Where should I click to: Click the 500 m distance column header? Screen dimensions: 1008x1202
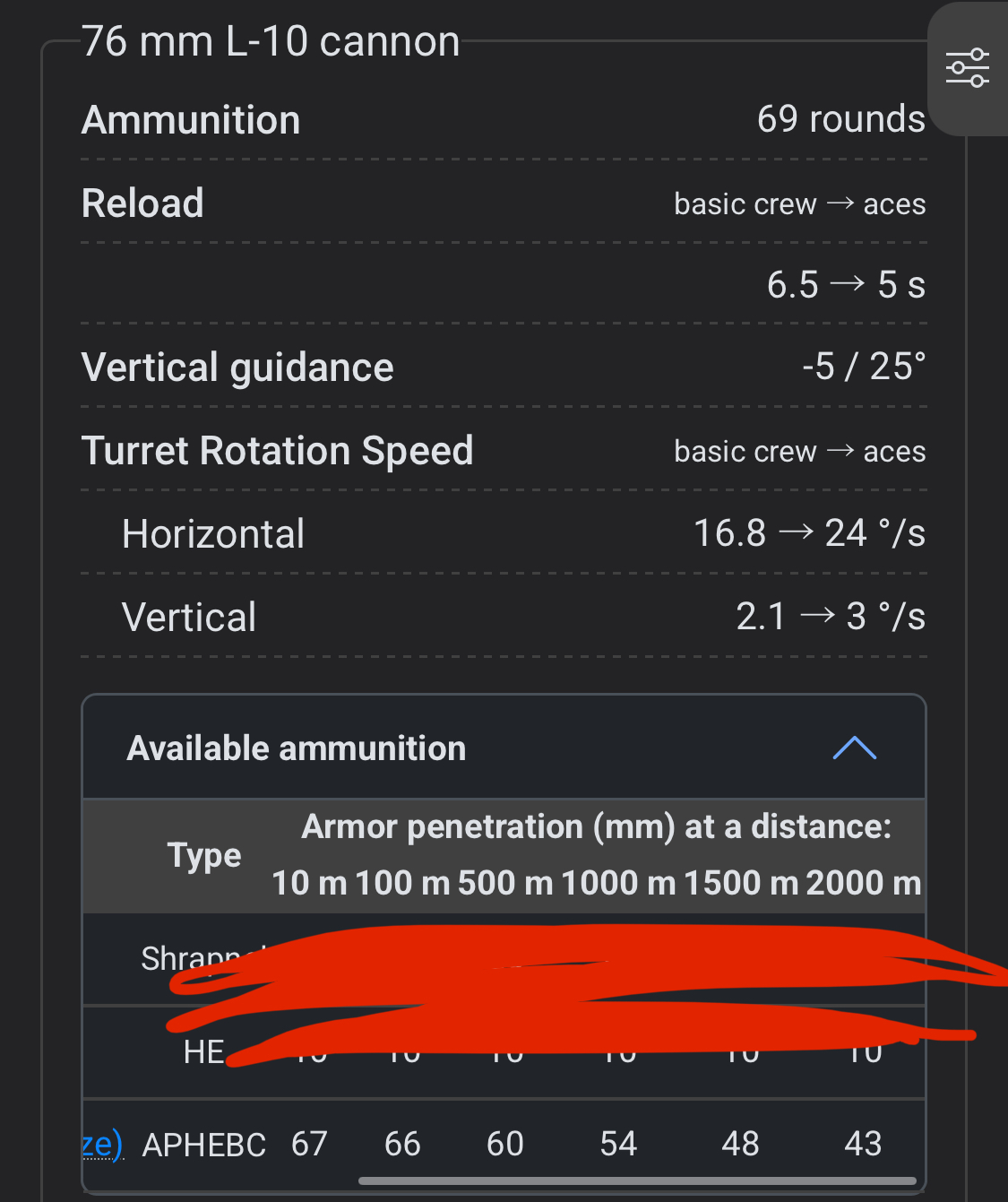pos(505,883)
